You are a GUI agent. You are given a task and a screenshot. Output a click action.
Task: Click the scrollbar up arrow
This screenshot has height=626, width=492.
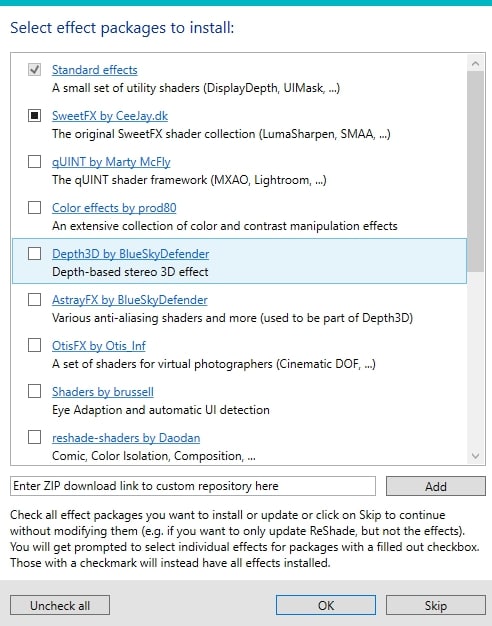pyautogui.click(x=475, y=63)
